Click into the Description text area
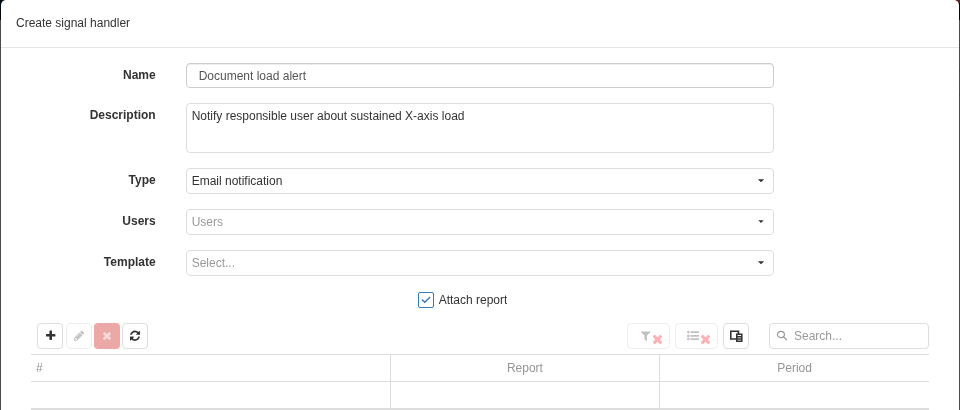This screenshot has width=960, height=410. click(480, 128)
